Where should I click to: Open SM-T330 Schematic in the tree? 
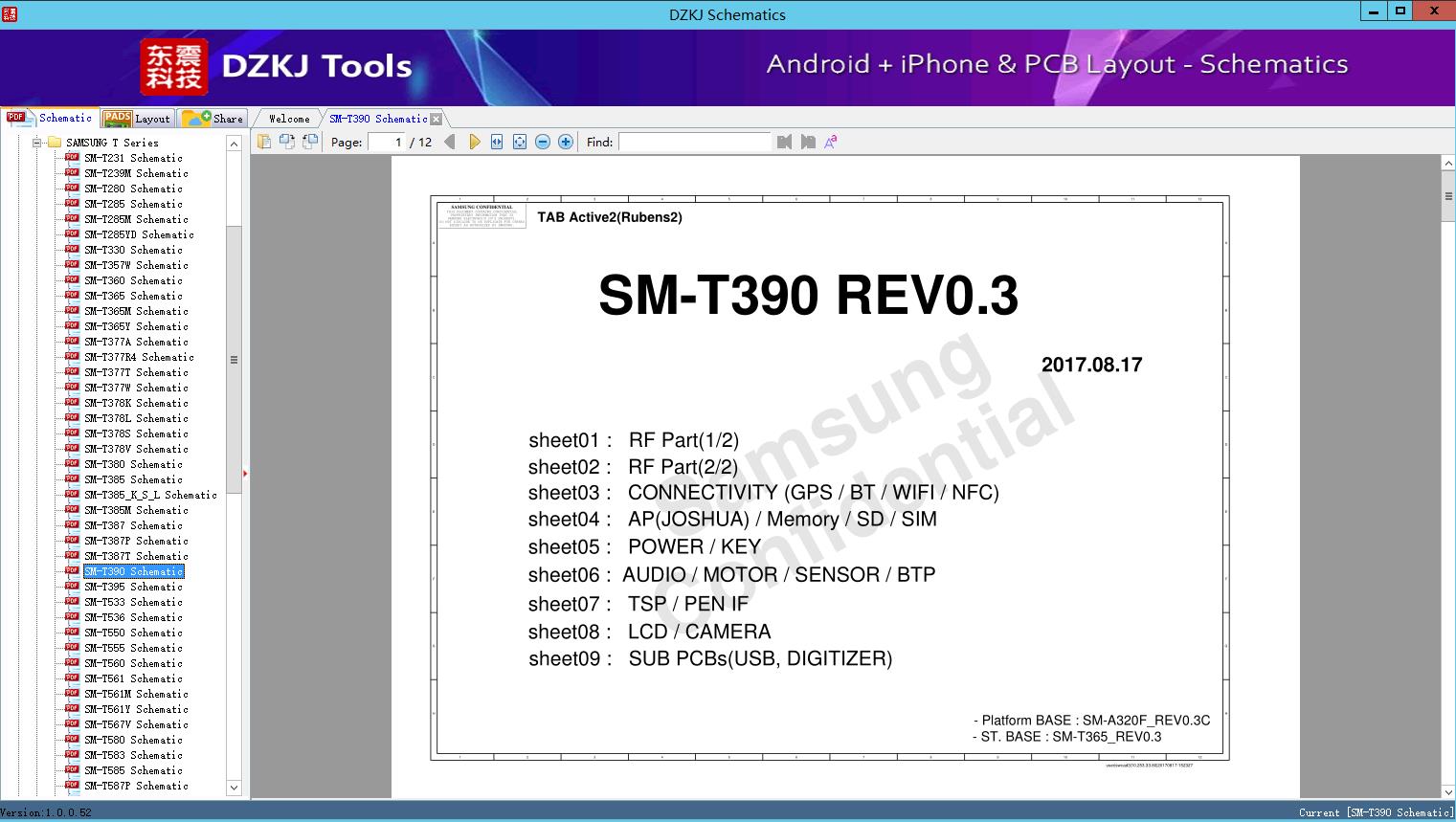(x=133, y=250)
